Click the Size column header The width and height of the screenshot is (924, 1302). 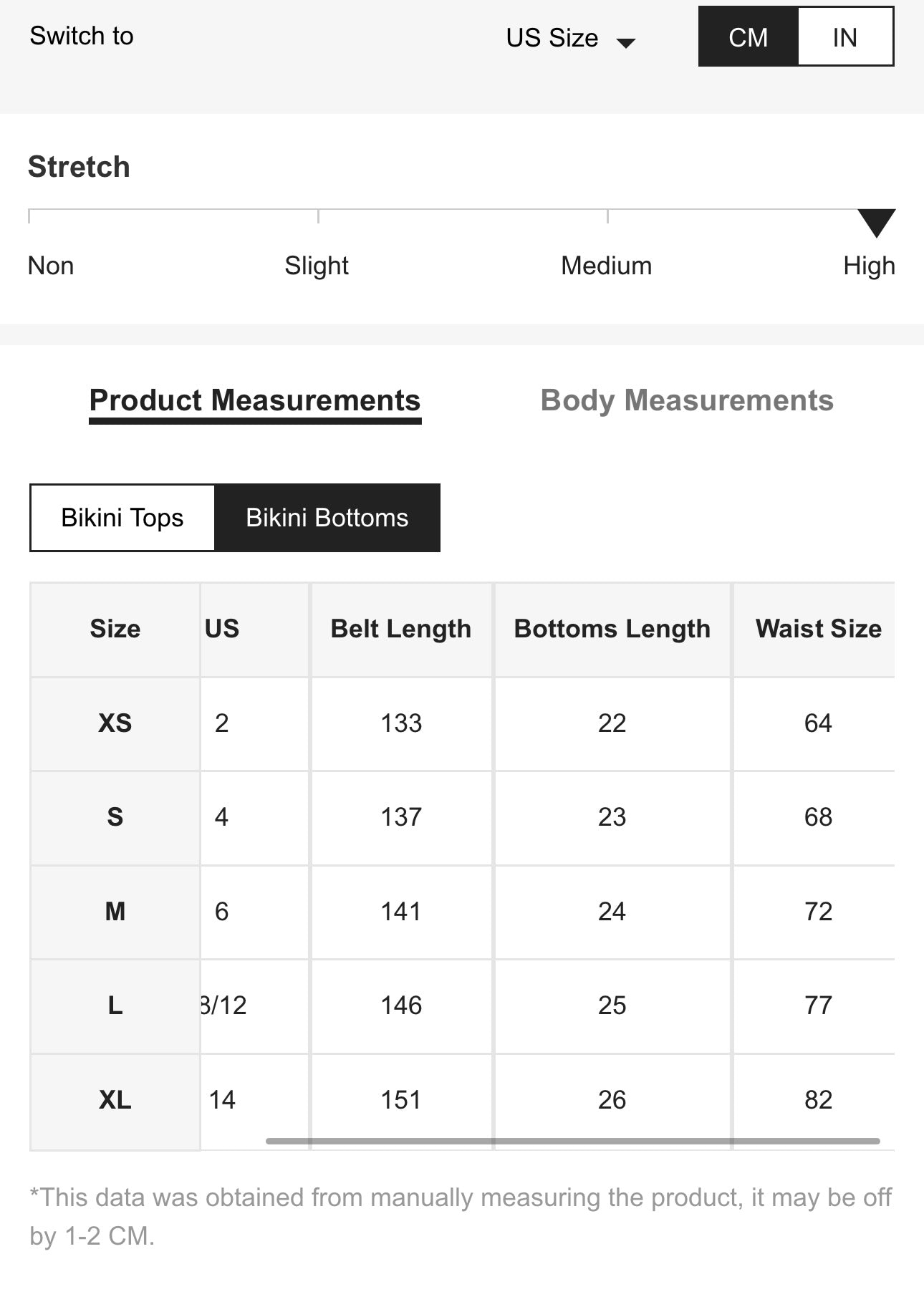[x=115, y=629]
